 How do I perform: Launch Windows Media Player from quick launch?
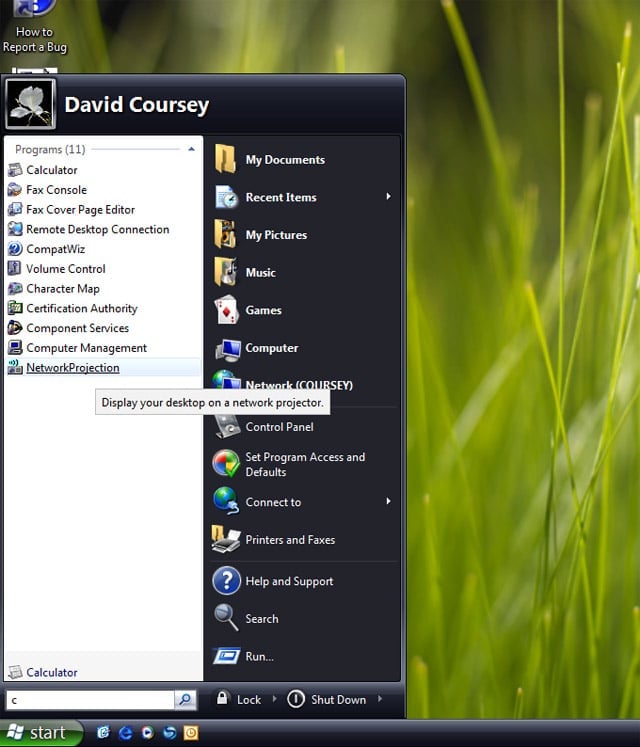click(147, 733)
